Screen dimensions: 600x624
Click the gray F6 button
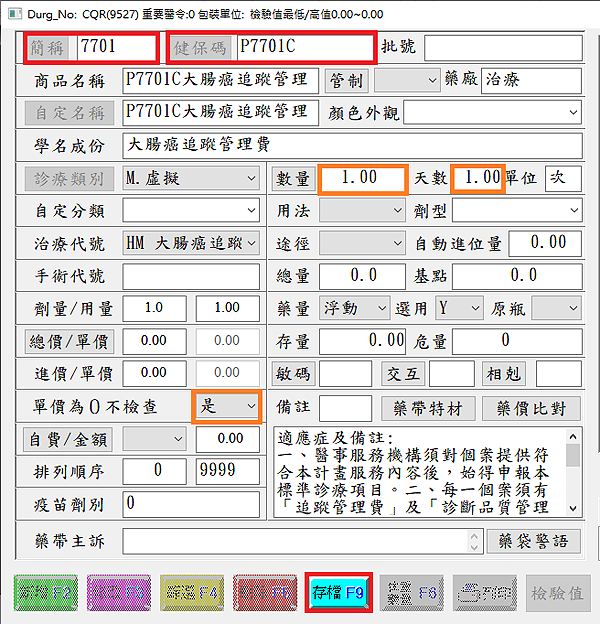412,592
